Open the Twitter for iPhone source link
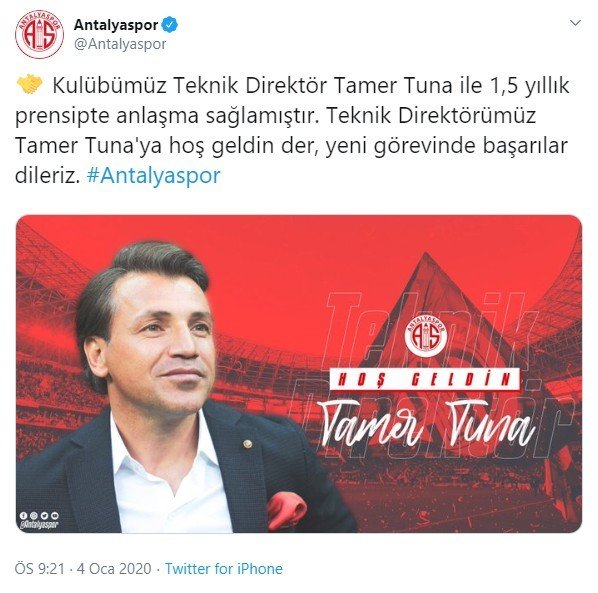The height and width of the screenshot is (593, 598). (x=224, y=569)
